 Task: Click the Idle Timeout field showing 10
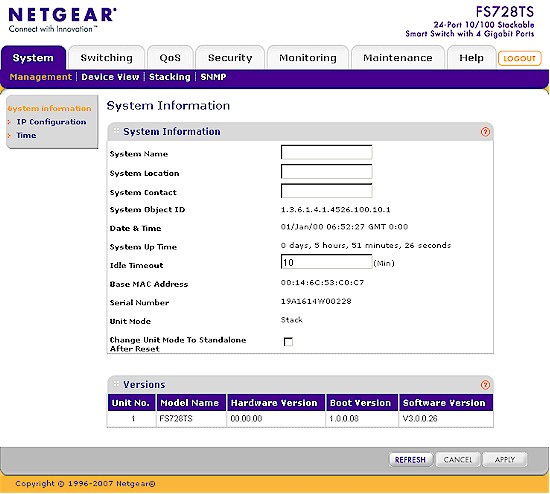pos(327,262)
